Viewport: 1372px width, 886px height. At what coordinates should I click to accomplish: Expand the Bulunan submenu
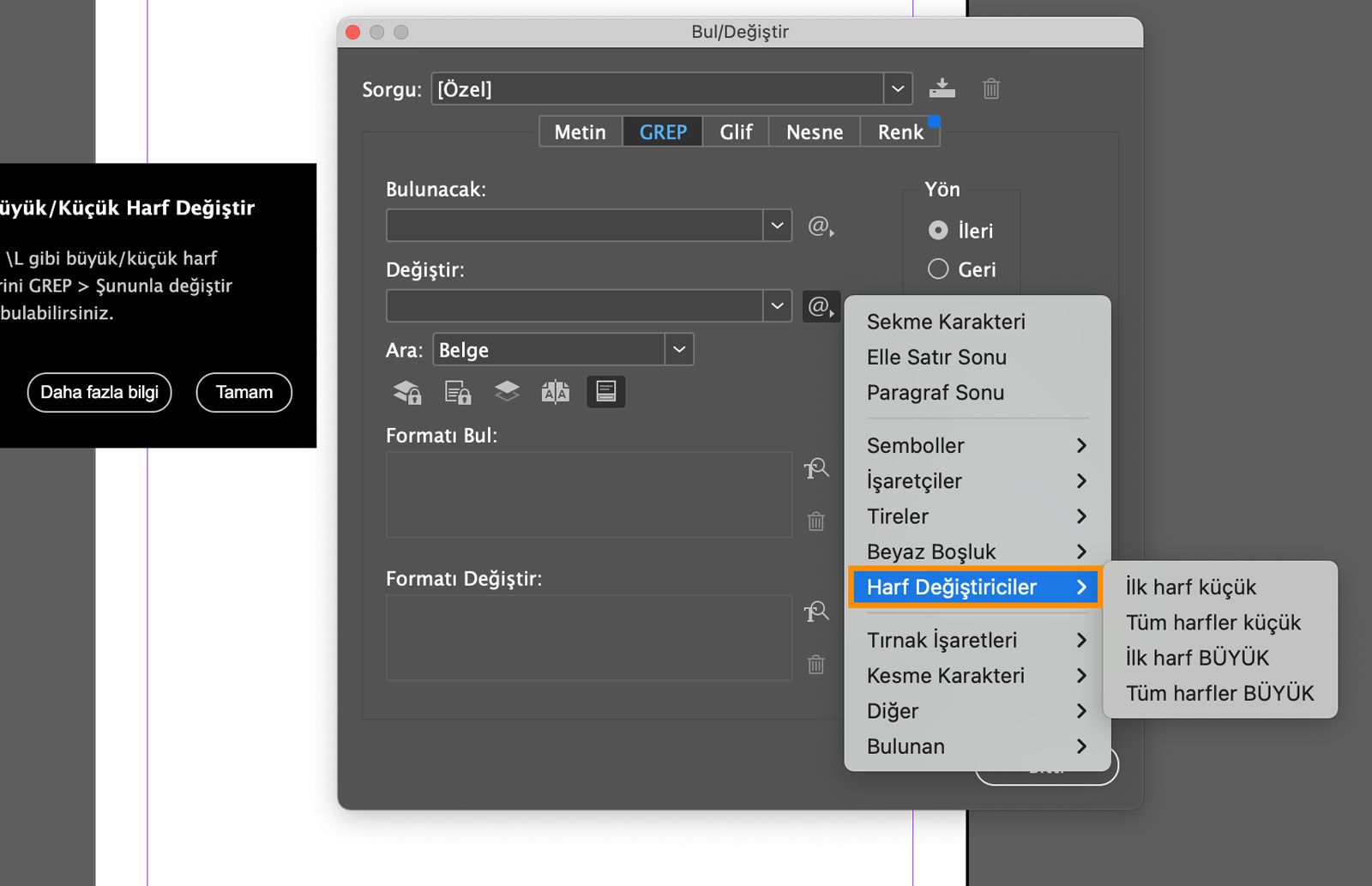(978, 746)
